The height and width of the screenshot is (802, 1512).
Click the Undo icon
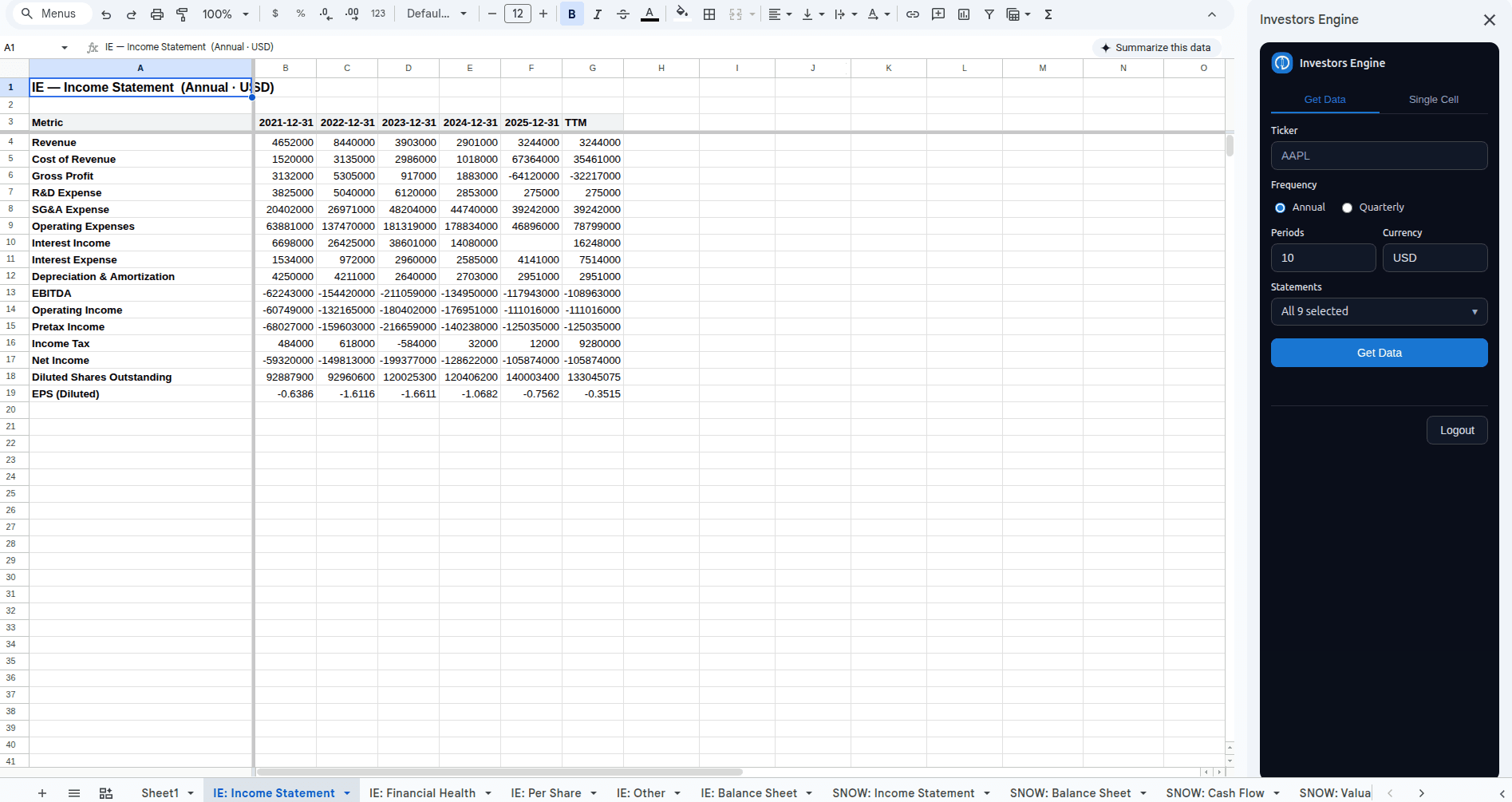(x=106, y=14)
